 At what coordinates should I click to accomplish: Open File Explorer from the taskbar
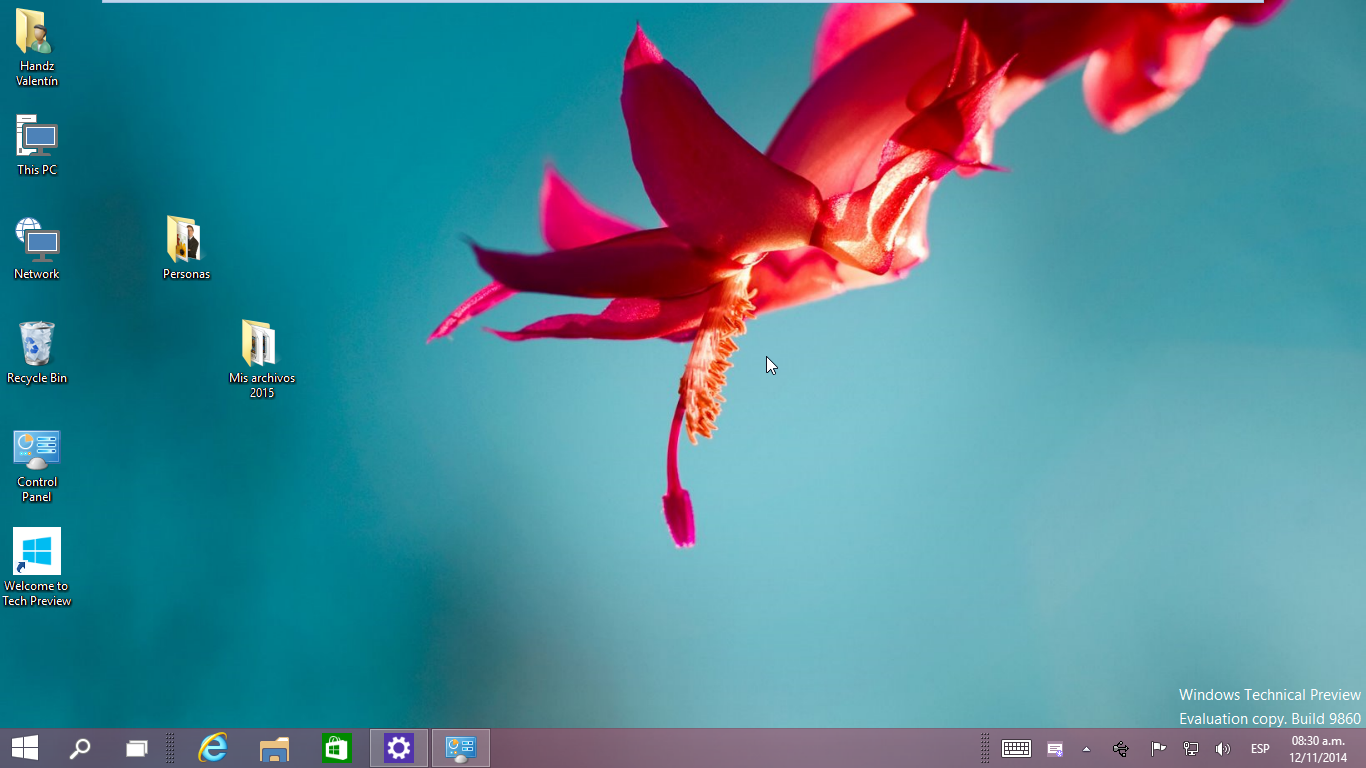[274, 748]
